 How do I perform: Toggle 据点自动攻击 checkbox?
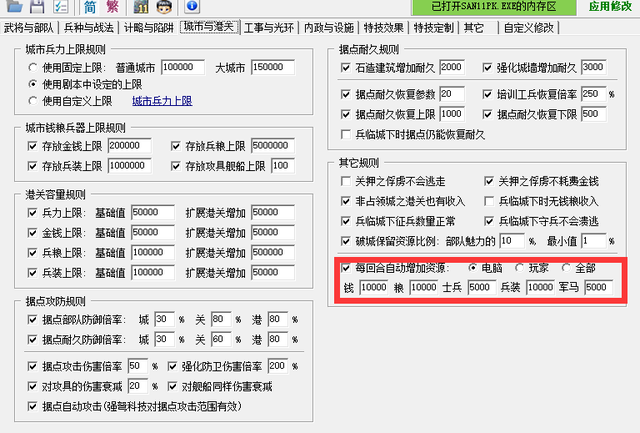coord(32,406)
